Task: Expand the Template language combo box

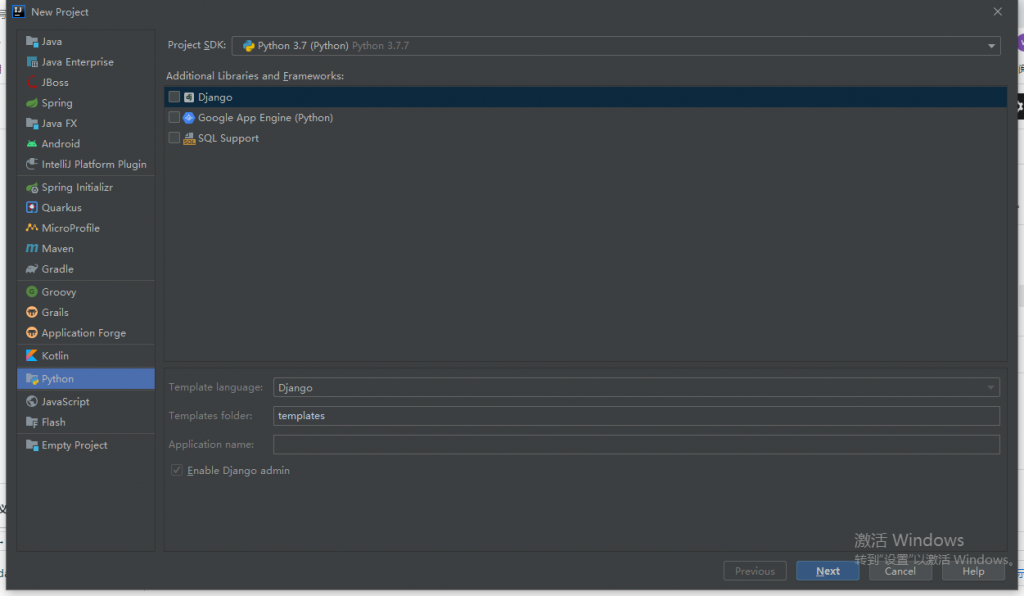Action: [x=636, y=388]
